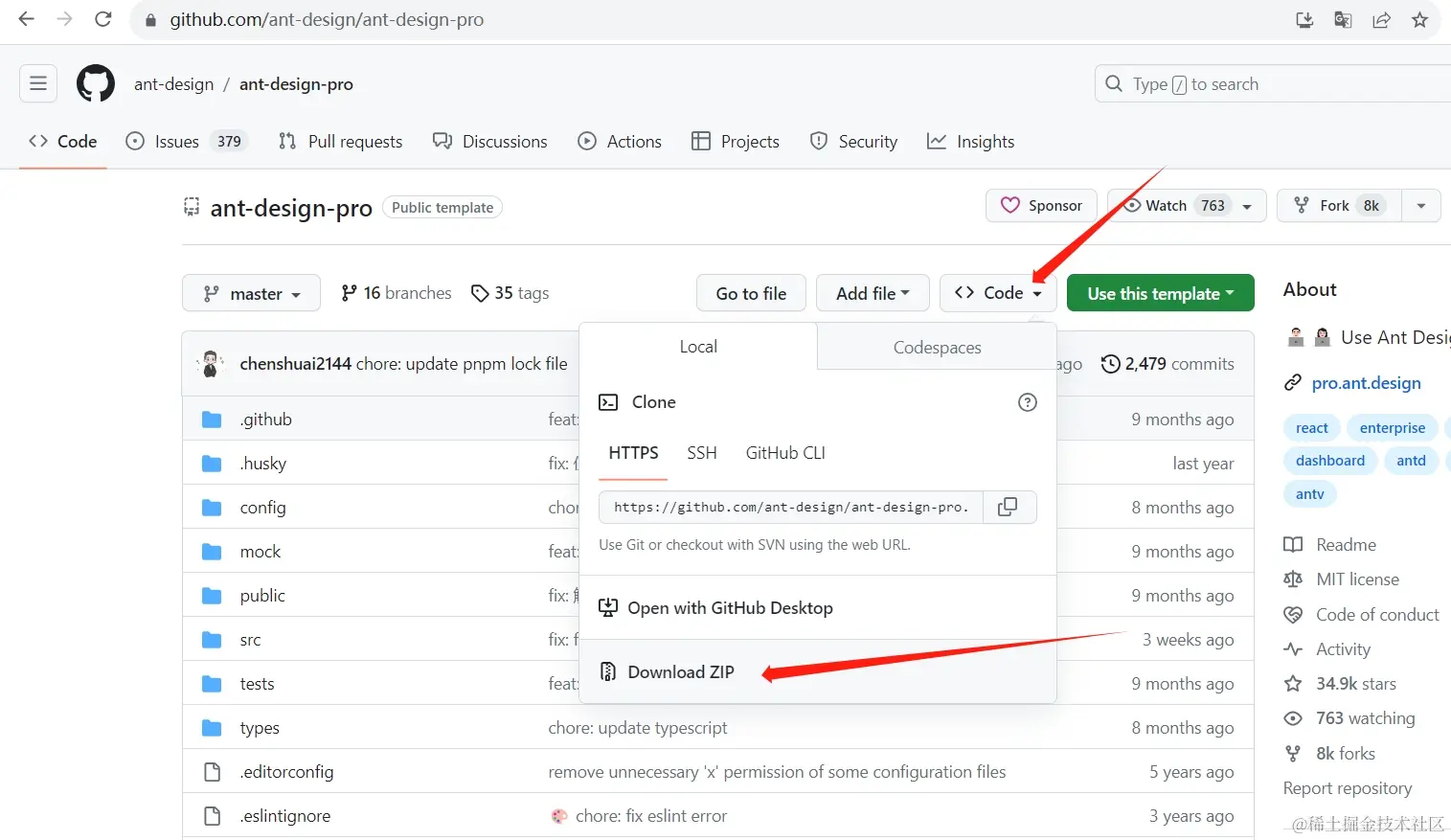Screen dimensions: 1451x840
Task: Open the master branch dropdown
Action: click(x=252, y=293)
